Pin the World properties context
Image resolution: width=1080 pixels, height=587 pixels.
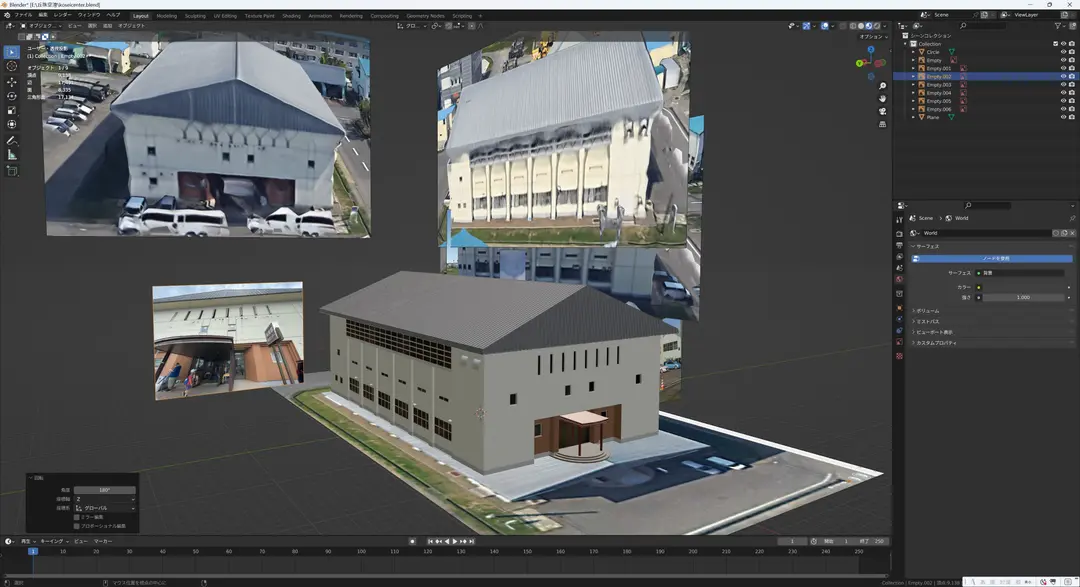point(1072,218)
